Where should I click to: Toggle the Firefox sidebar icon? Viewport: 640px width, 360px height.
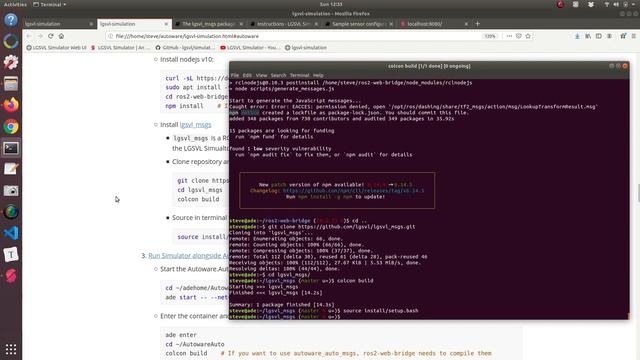coord(598,36)
